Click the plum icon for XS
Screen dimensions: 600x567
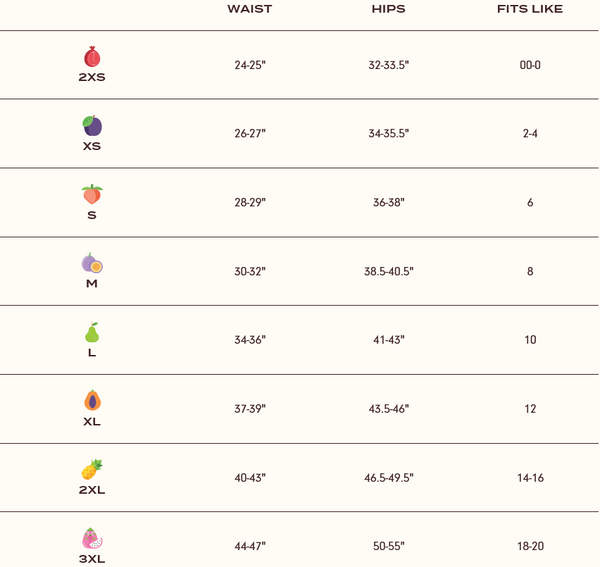92,125
